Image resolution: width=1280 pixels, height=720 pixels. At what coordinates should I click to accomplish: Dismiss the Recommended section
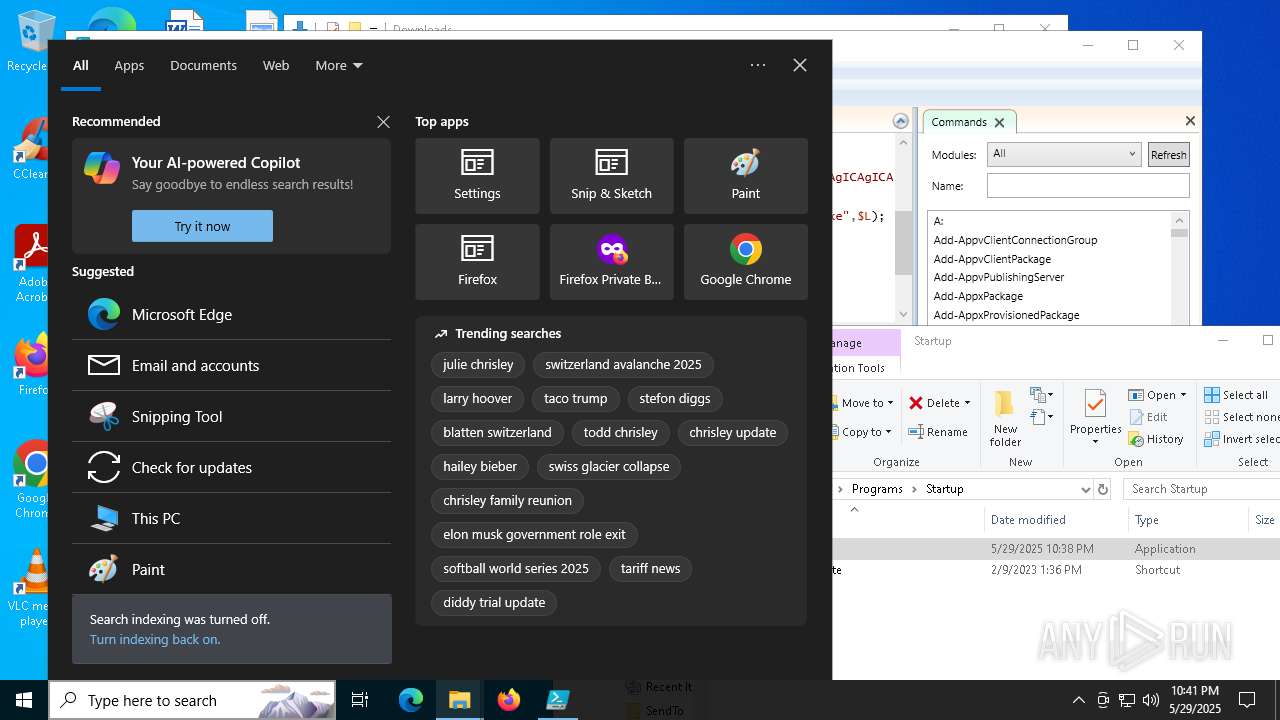coord(383,122)
